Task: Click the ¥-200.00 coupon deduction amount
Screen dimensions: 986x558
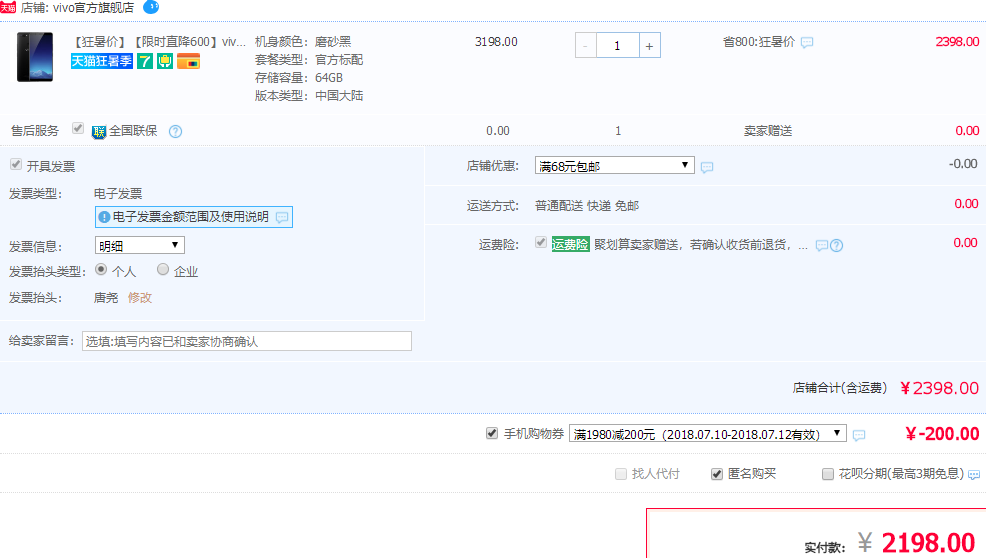Action: coord(942,434)
